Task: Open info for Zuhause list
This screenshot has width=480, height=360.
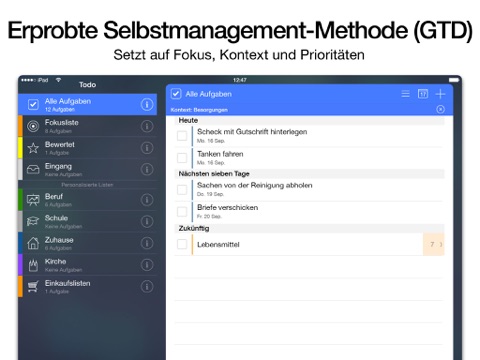Action: pos(147,243)
